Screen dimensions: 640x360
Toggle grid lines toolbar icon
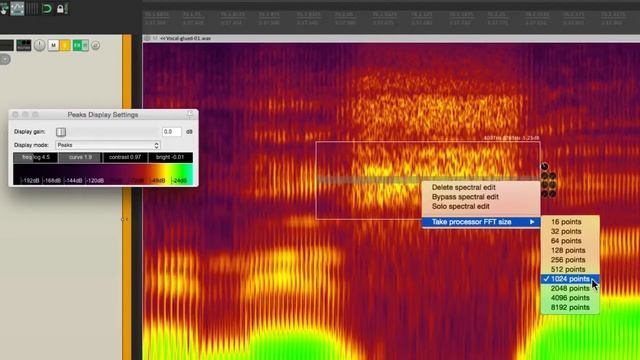click(32, 8)
